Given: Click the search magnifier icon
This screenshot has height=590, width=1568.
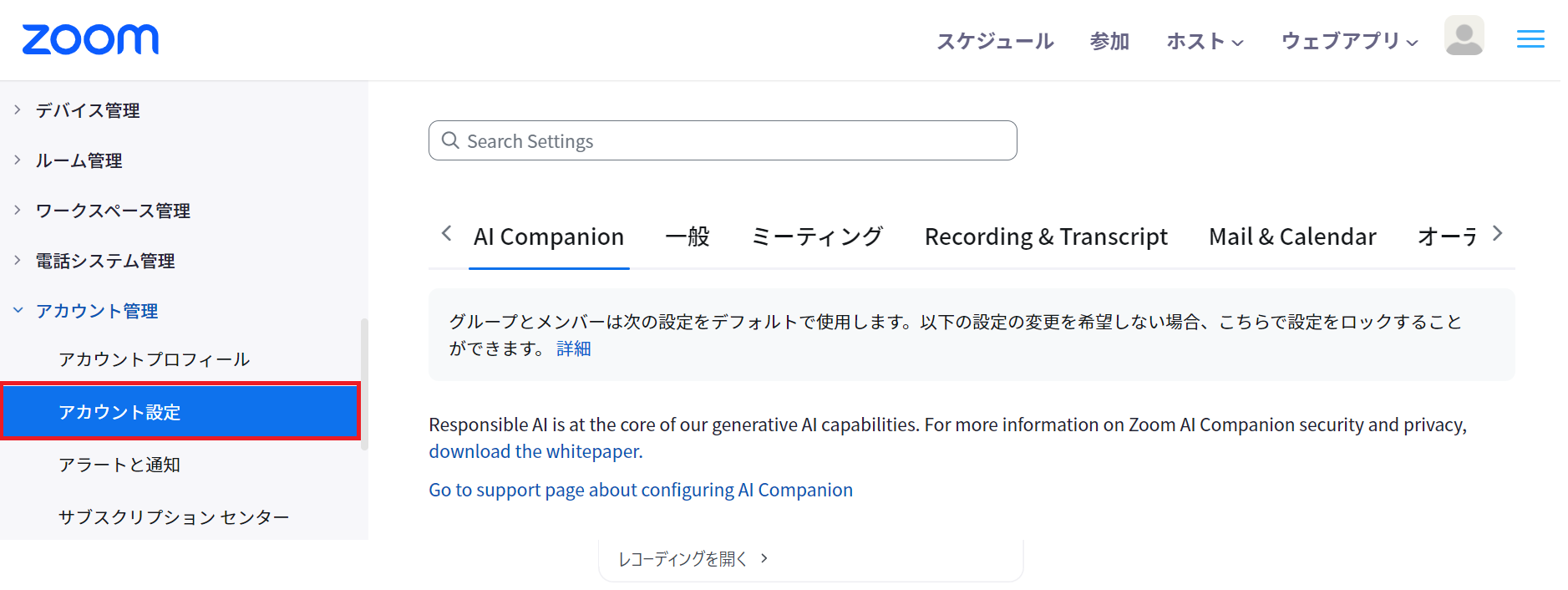Looking at the screenshot, I should coord(451,140).
